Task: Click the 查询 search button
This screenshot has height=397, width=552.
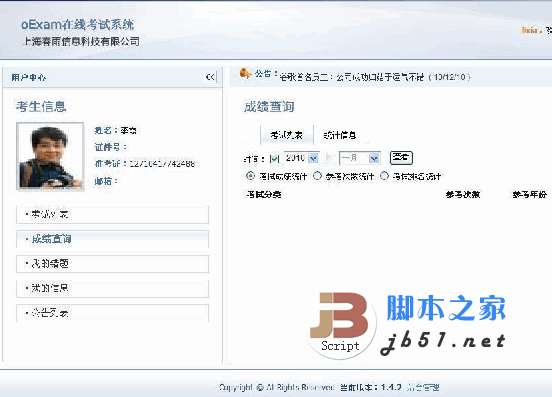Action: point(401,158)
